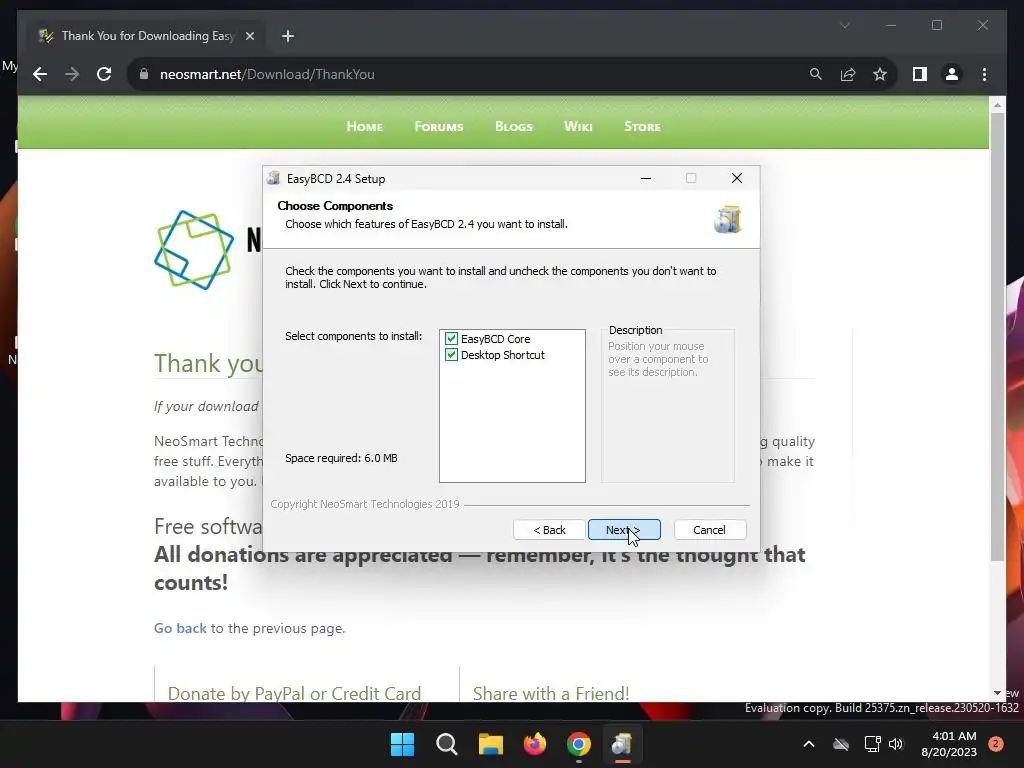The image size is (1024, 768).
Task: Bookmark this page with the star icon
Action: click(880, 74)
